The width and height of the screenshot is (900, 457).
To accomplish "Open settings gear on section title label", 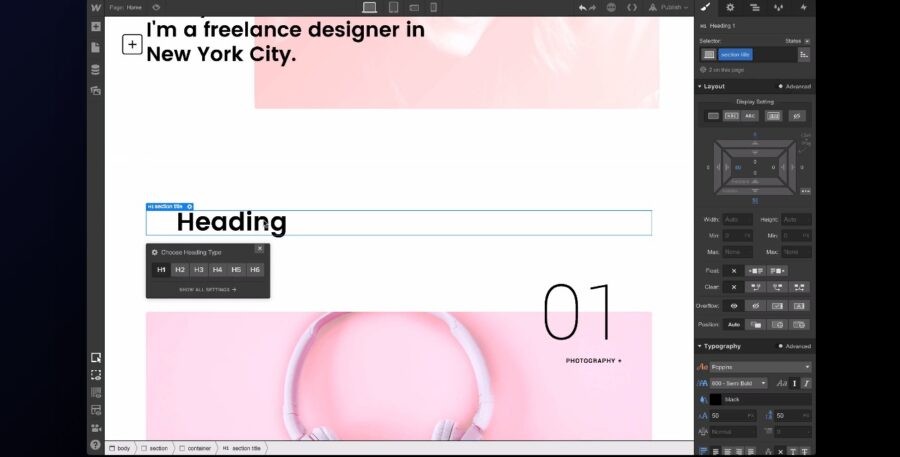I will (x=189, y=207).
